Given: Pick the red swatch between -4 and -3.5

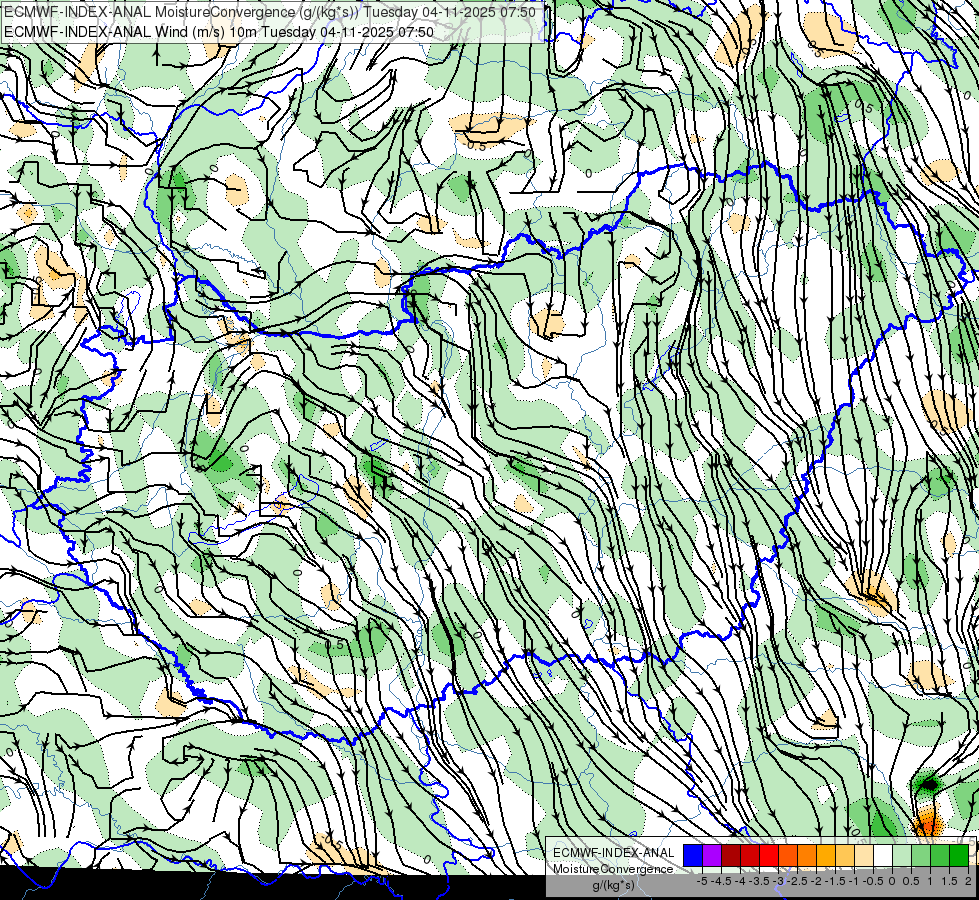Looking at the screenshot, I should (x=750, y=855).
